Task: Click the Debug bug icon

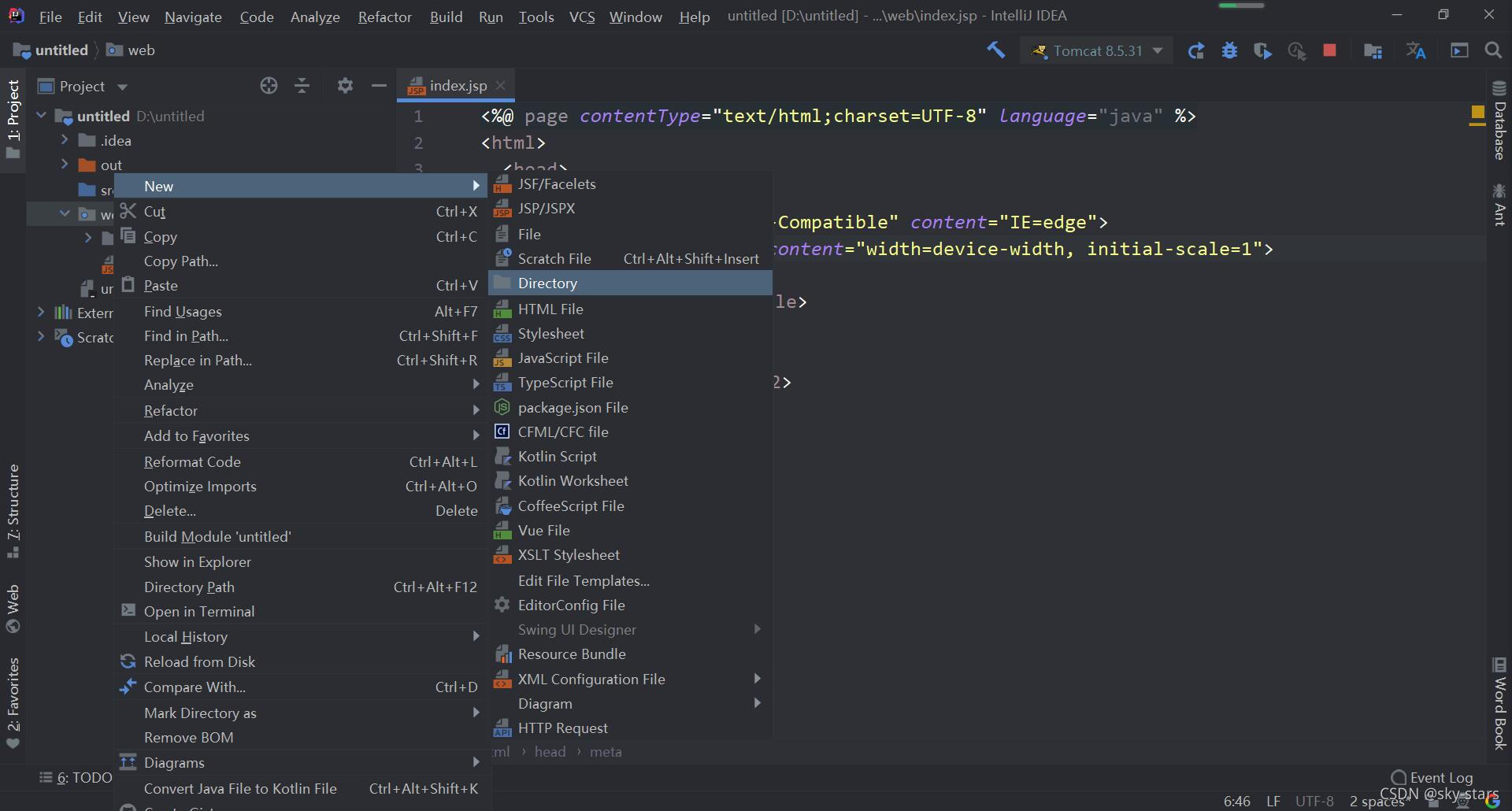Action: tap(1229, 50)
